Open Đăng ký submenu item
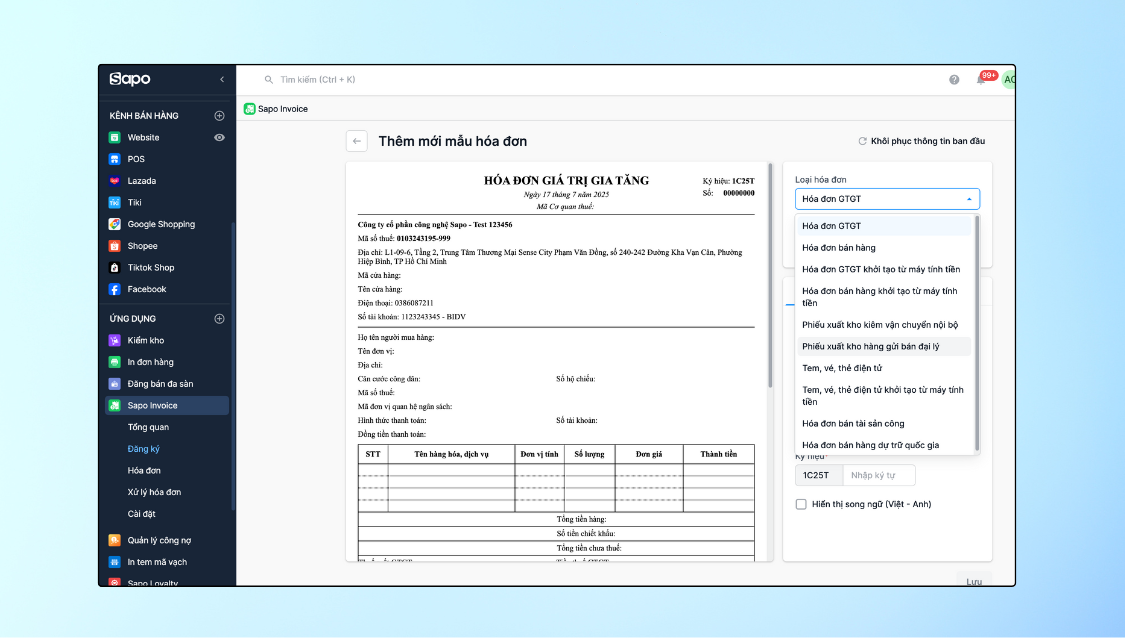This screenshot has width=1125, height=638. (x=143, y=449)
